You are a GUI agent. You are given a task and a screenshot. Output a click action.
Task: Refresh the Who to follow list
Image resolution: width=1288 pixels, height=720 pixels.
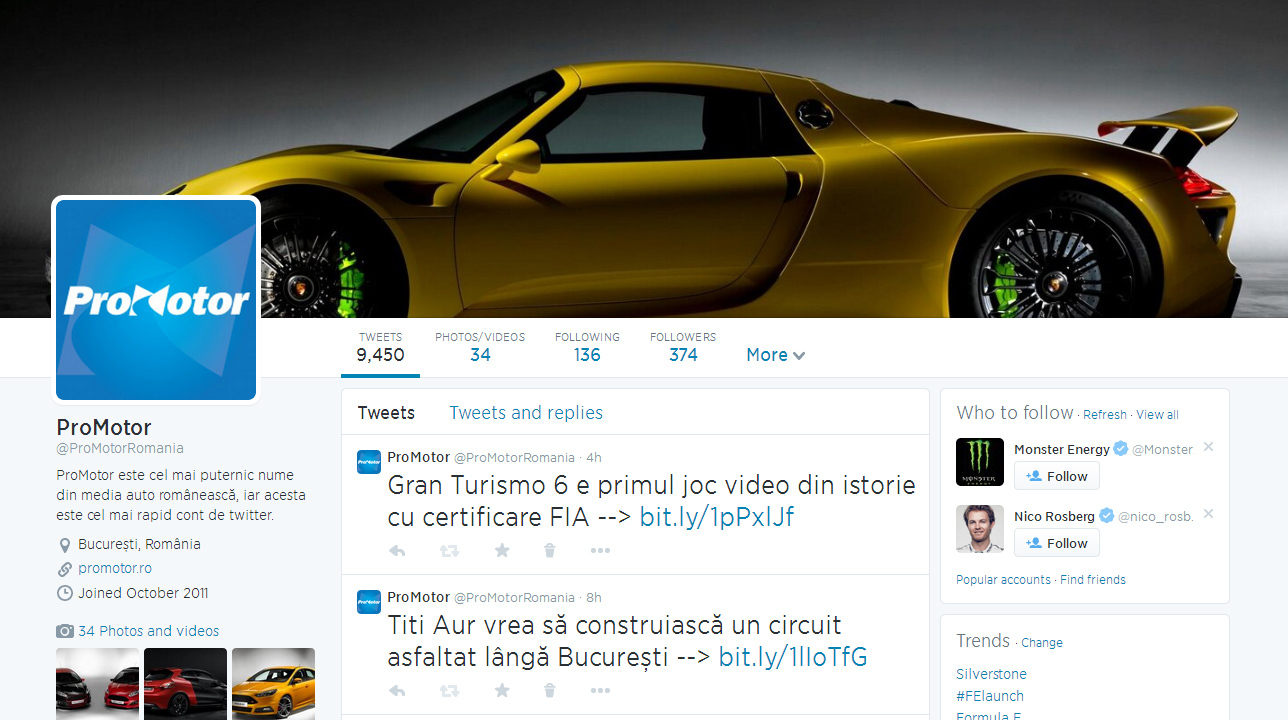(1105, 415)
